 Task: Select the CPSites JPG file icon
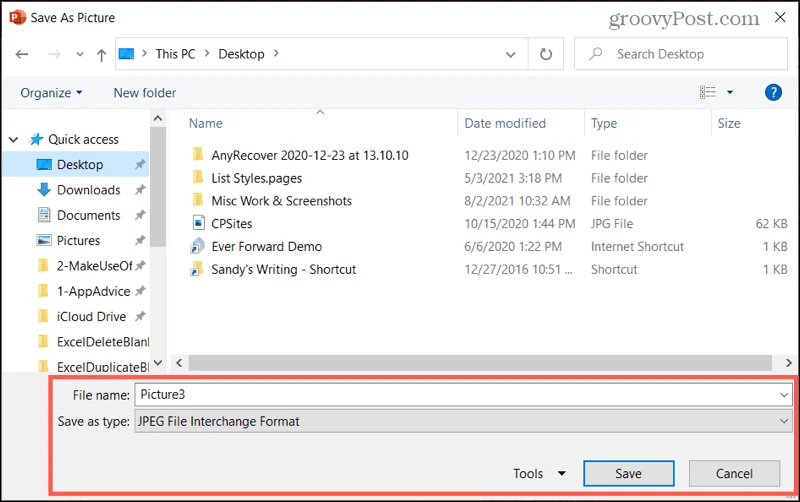[x=198, y=223]
